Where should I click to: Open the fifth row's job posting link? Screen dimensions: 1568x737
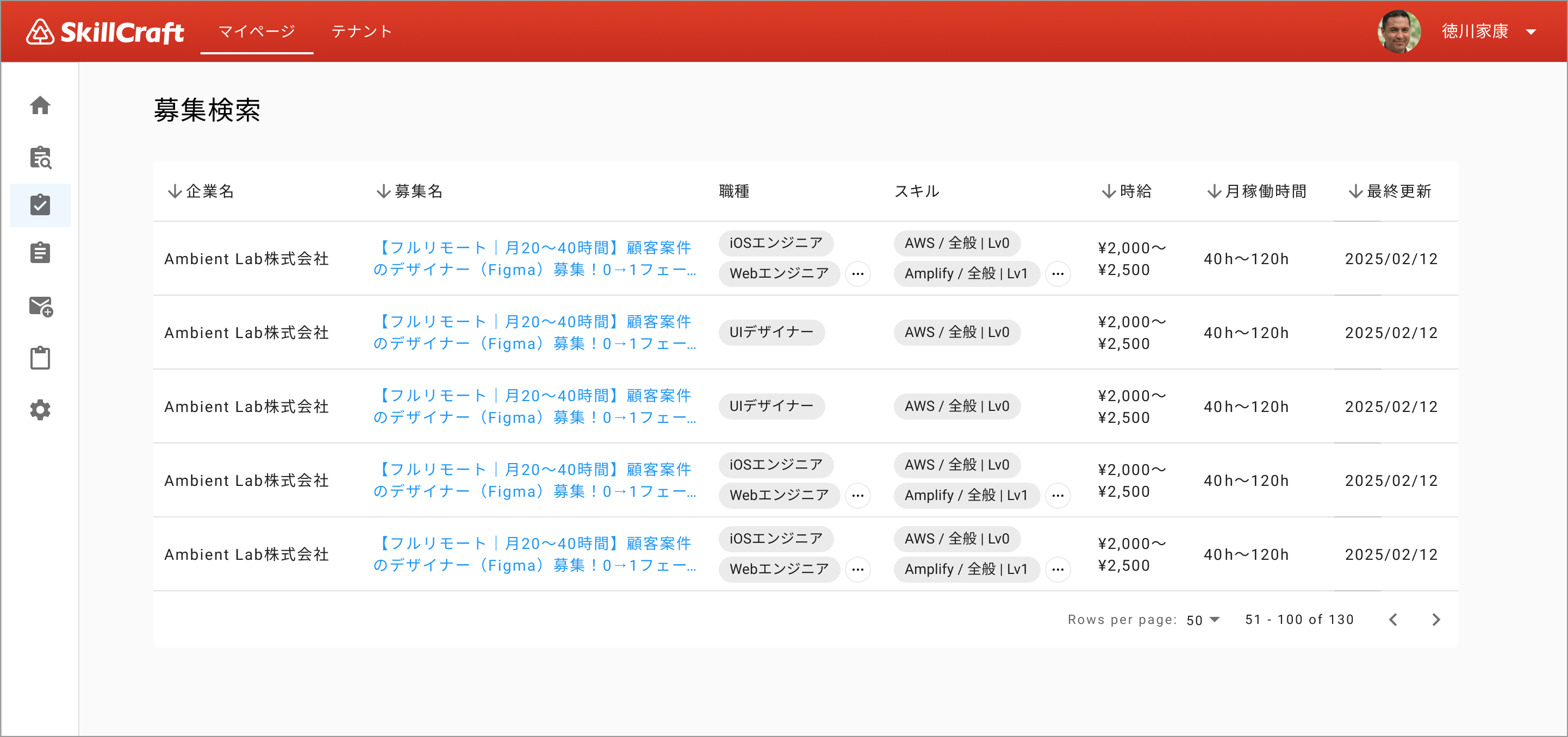[534, 554]
